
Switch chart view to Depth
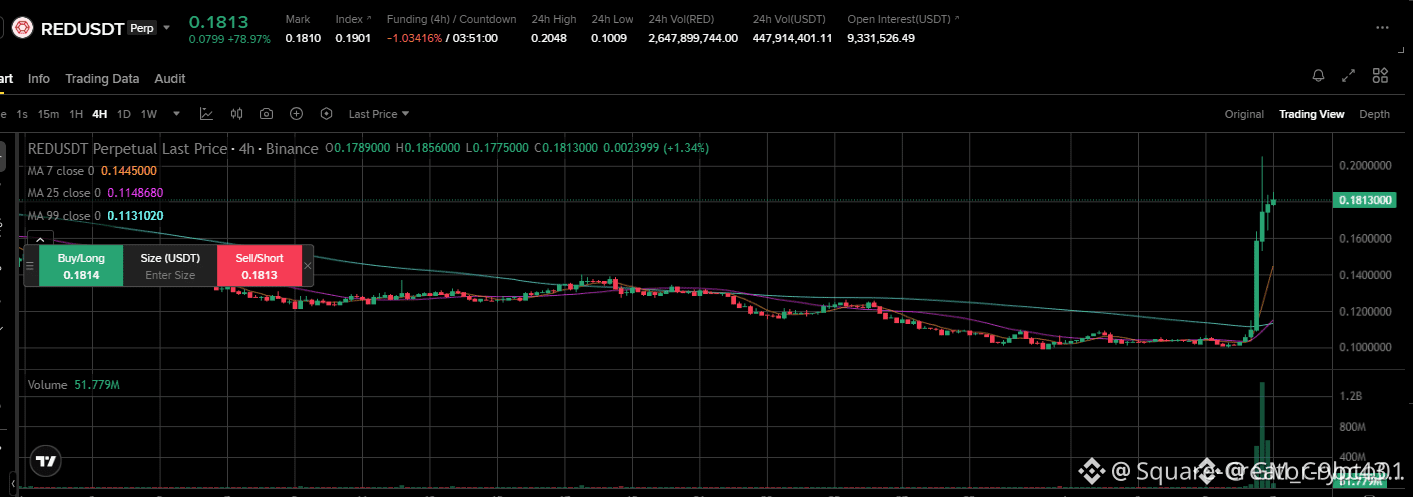point(1374,114)
